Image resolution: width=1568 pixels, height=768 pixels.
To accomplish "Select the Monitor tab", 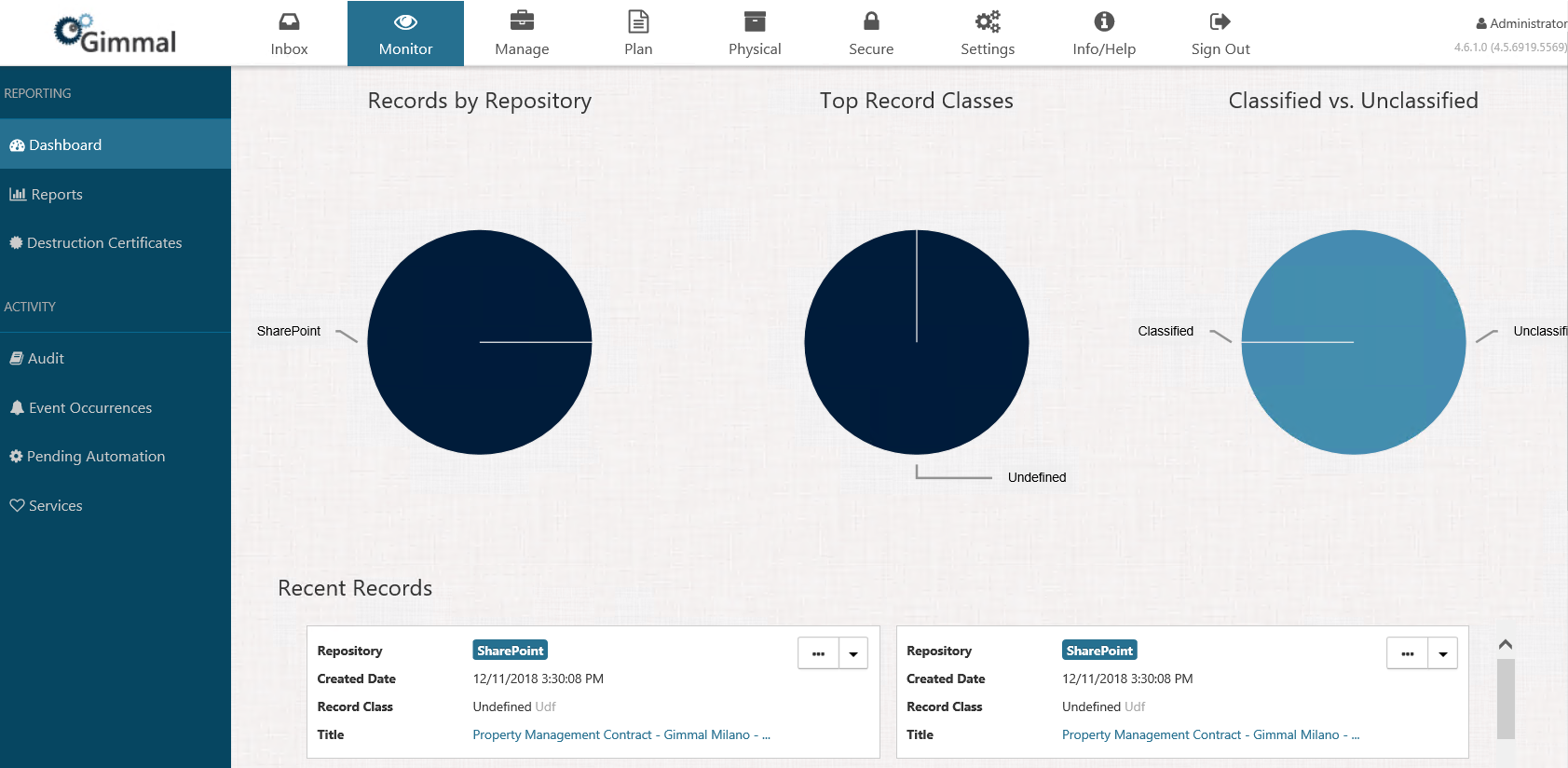I will [405, 34].
